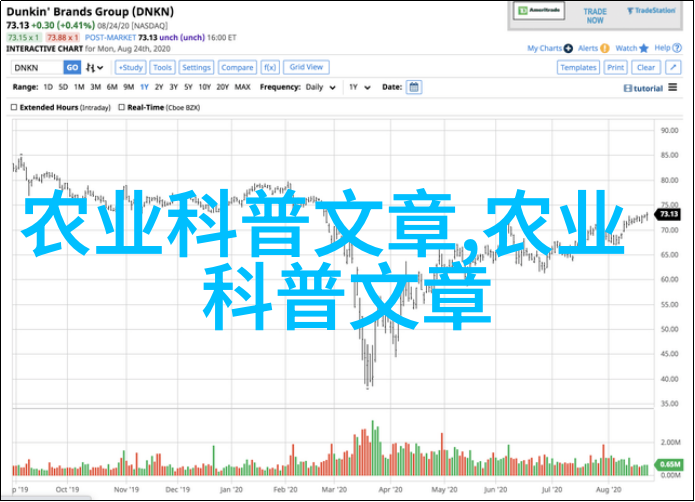Open the Compare menu
Image resolution: width=695 pixels, height=502 pixels.
237,68
